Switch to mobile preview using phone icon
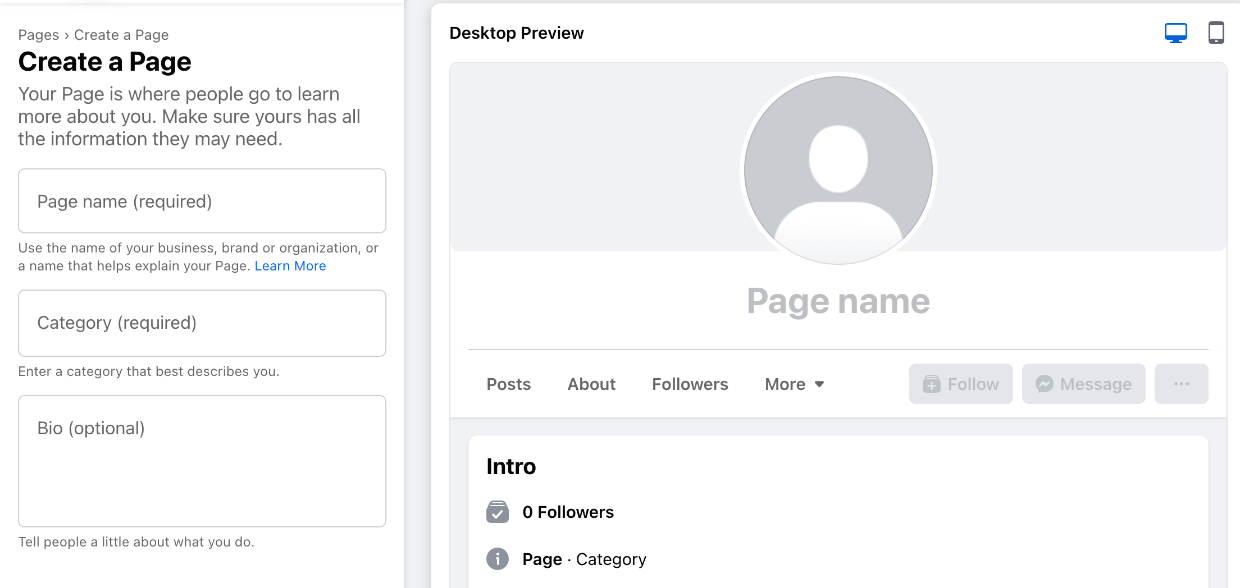 [x=1216, y=32]
